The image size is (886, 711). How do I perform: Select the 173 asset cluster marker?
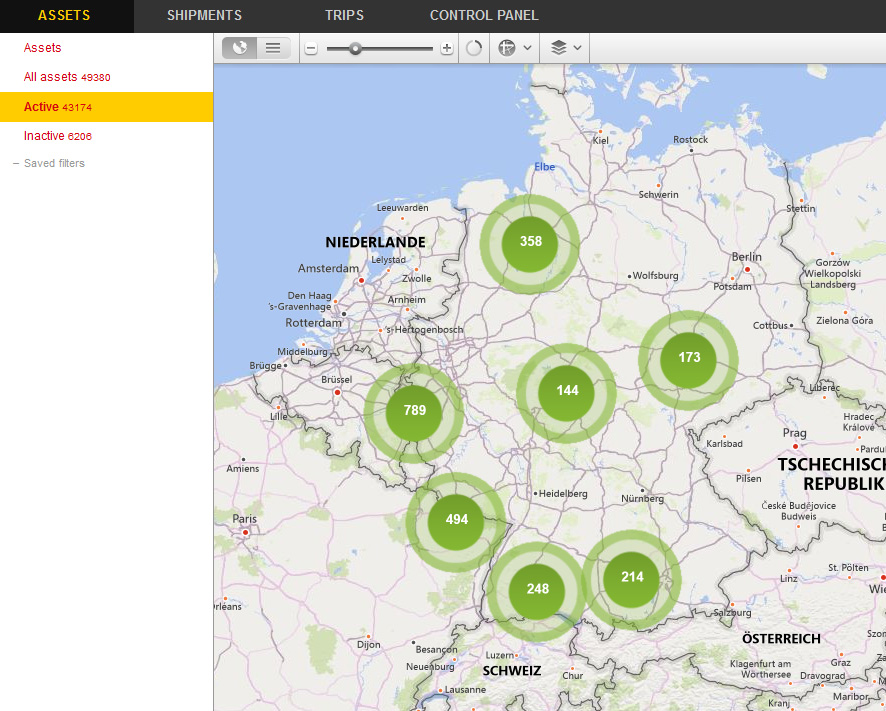point(689,358)
